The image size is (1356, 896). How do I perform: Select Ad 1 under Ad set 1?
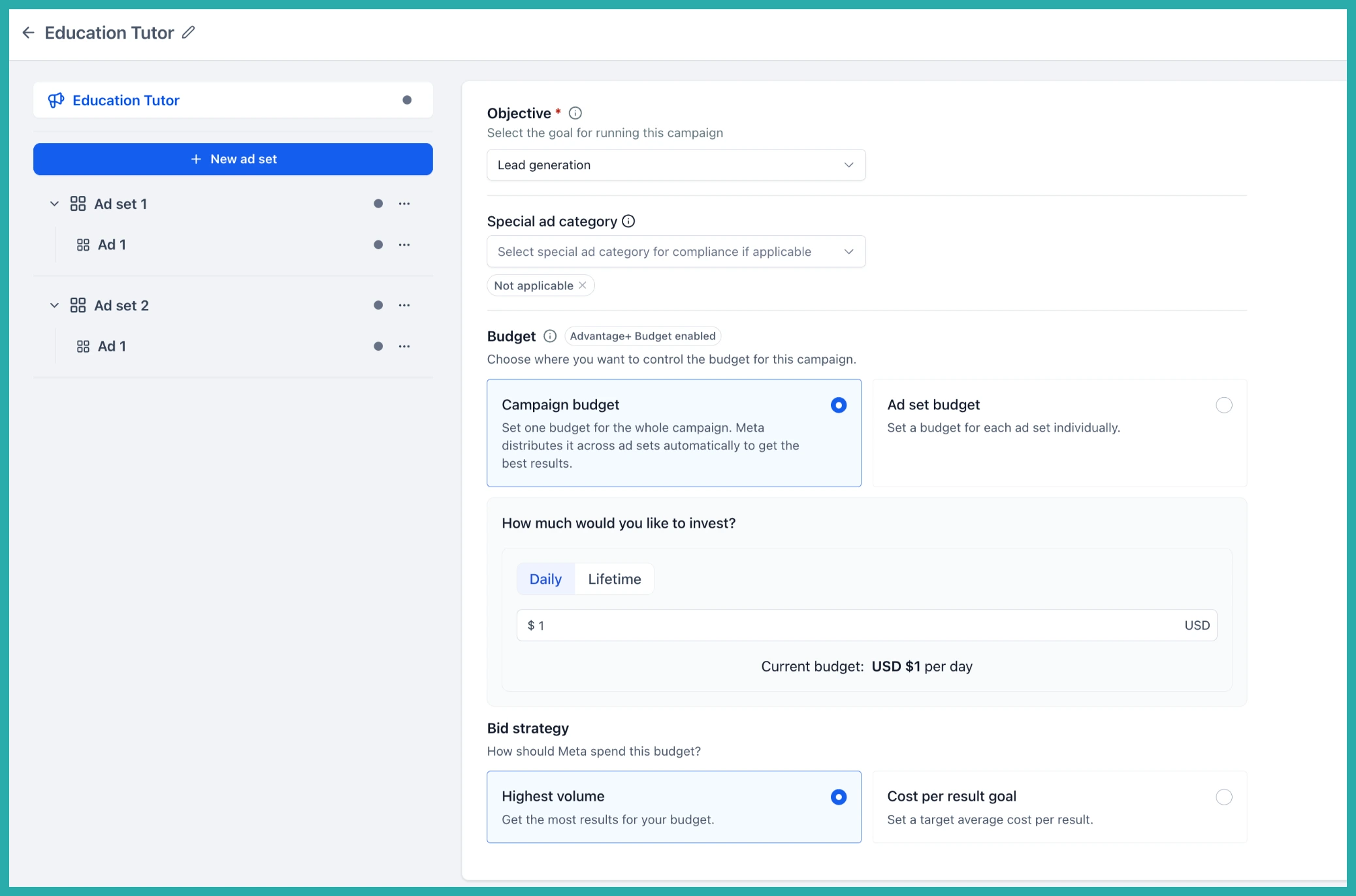point(112,245)
